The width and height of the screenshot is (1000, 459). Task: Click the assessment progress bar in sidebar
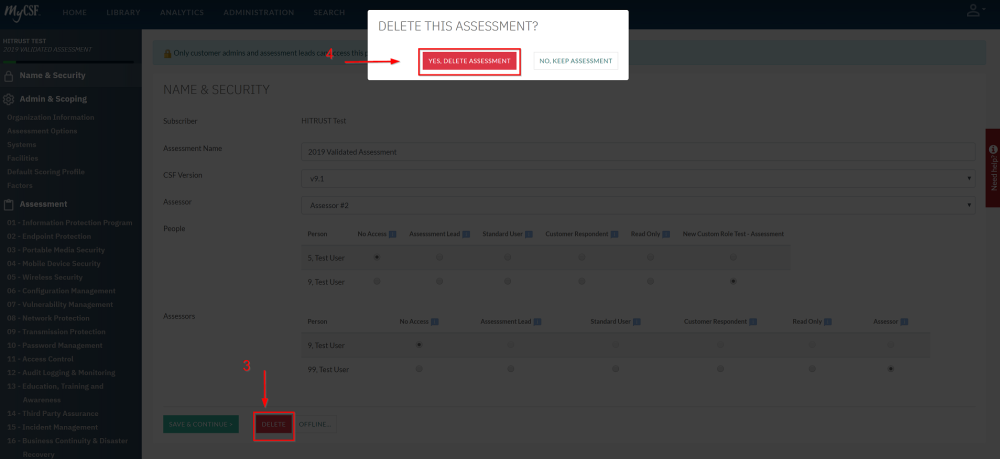coord(68,62)
